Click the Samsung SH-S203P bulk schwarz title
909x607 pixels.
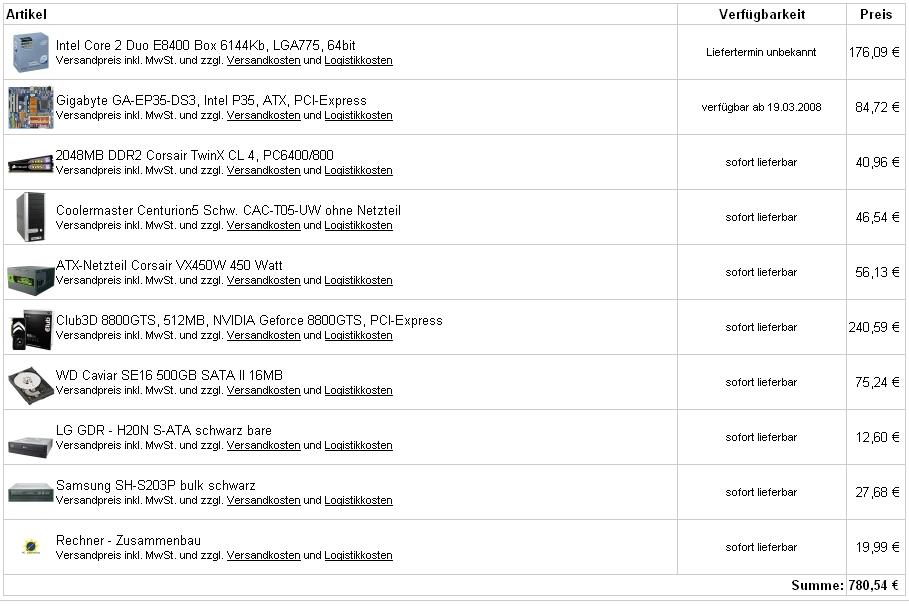[155, 485]
